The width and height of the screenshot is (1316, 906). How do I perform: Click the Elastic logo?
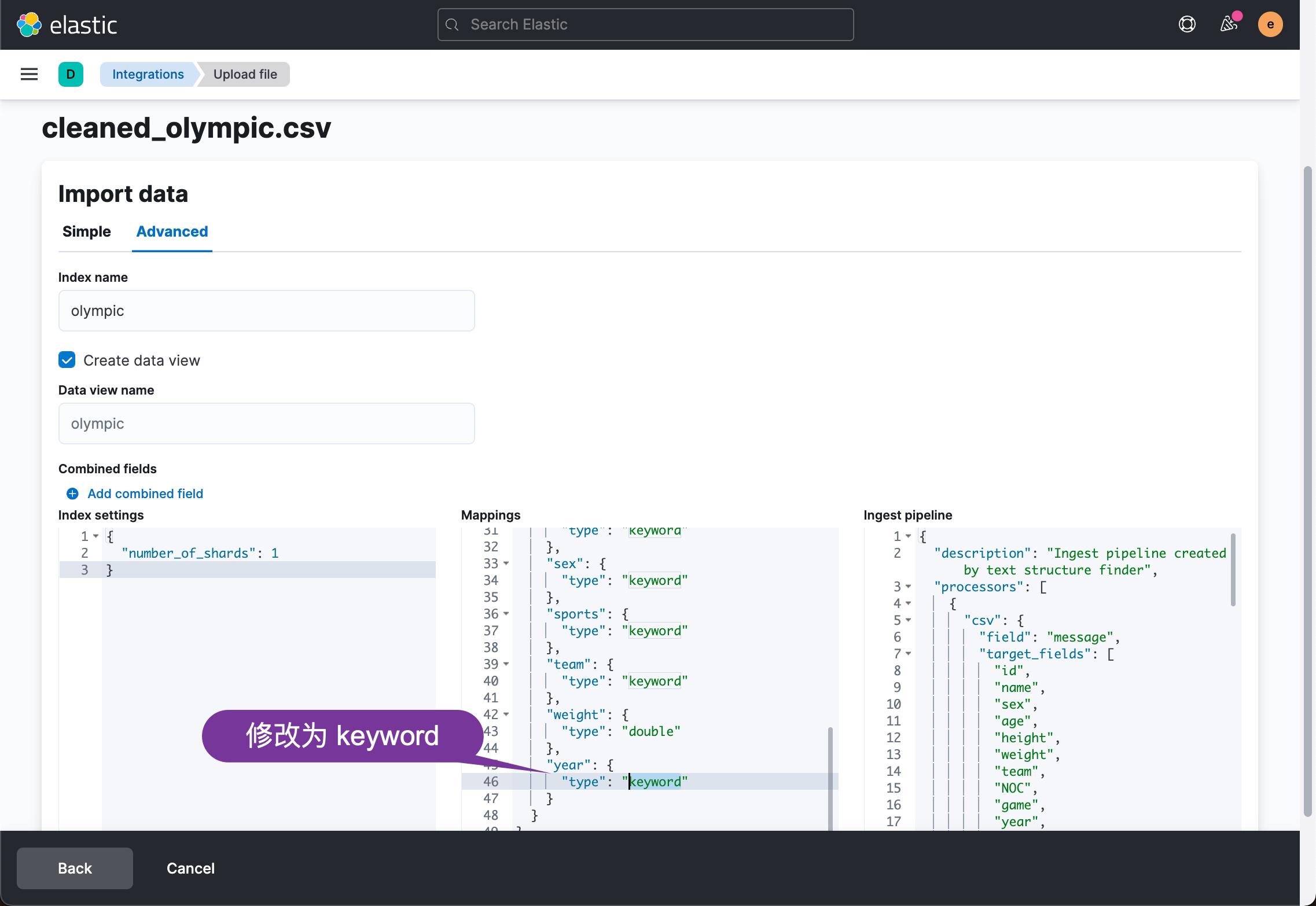click(67, 25)
